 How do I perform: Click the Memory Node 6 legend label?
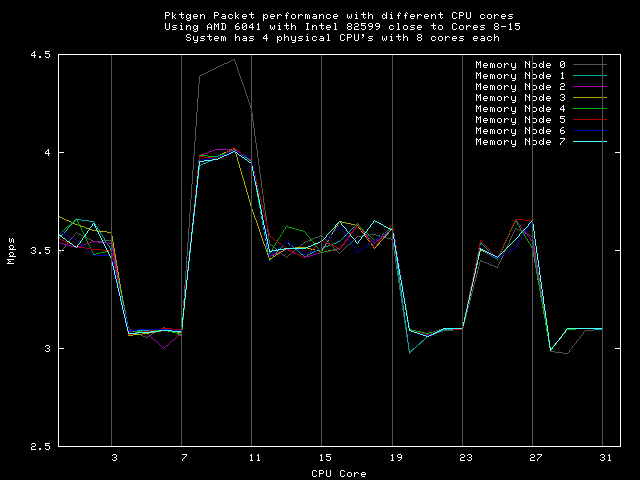pos(519,131)
